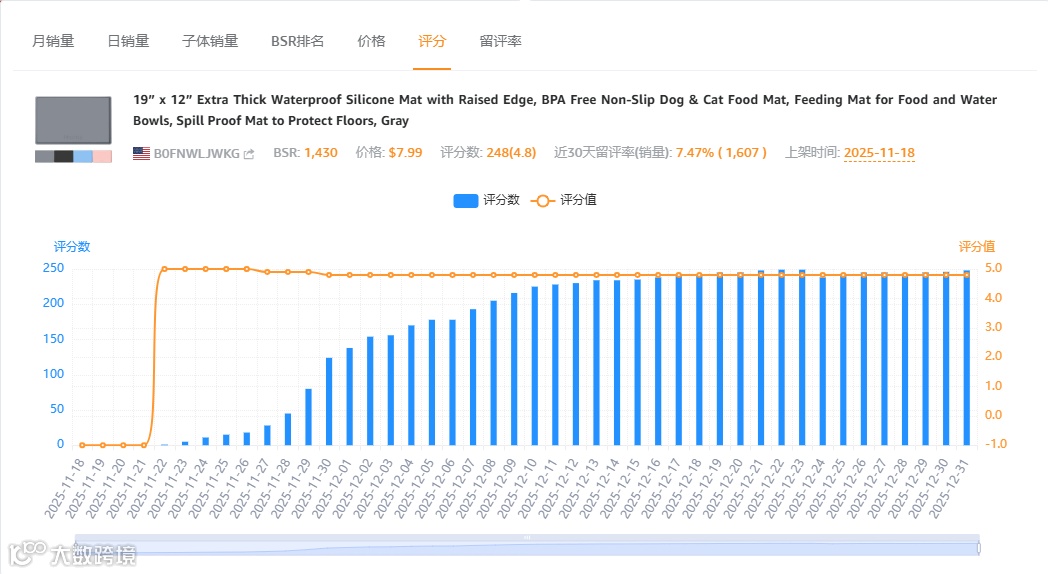Image resolution: width=1048 pixels, height=574 pixels.
Task: Click the left axis title 评分数
Action: pos(72,247)
